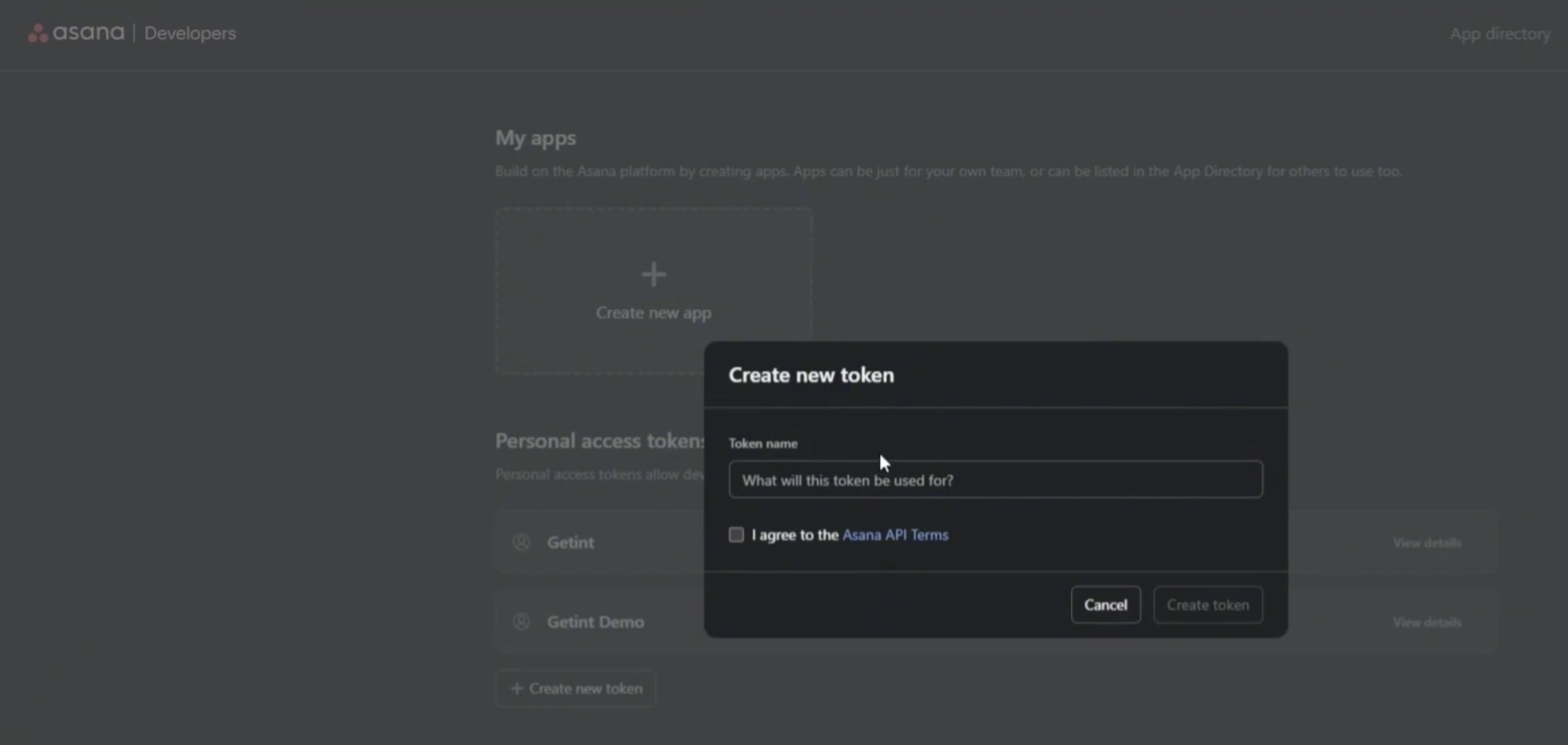
Task: Open the Developers header link
Action: 190,33
